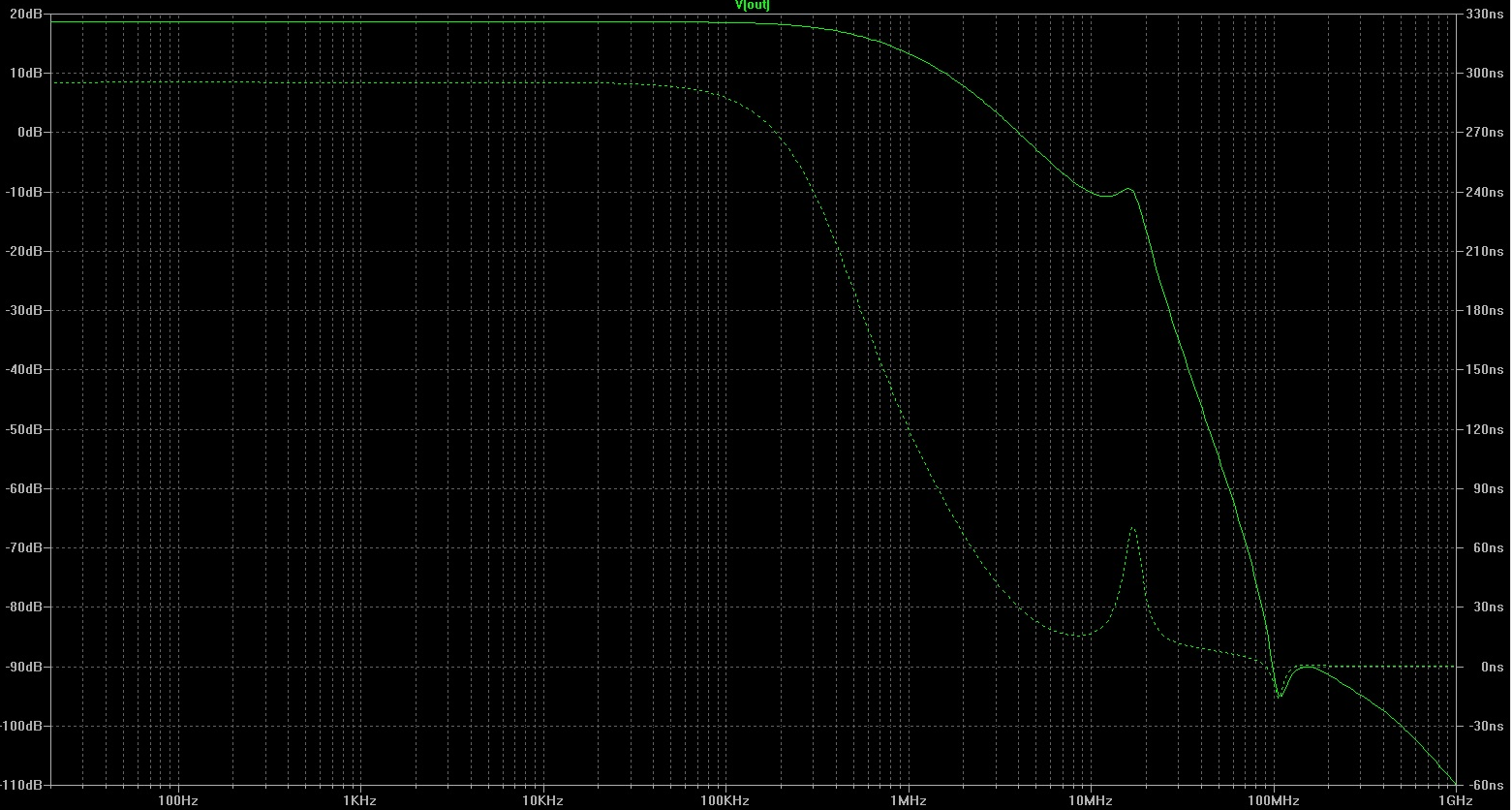Click the 1GHz frequency axis label
Viewport: 1512px width, 810px height.
[1456, 801]
